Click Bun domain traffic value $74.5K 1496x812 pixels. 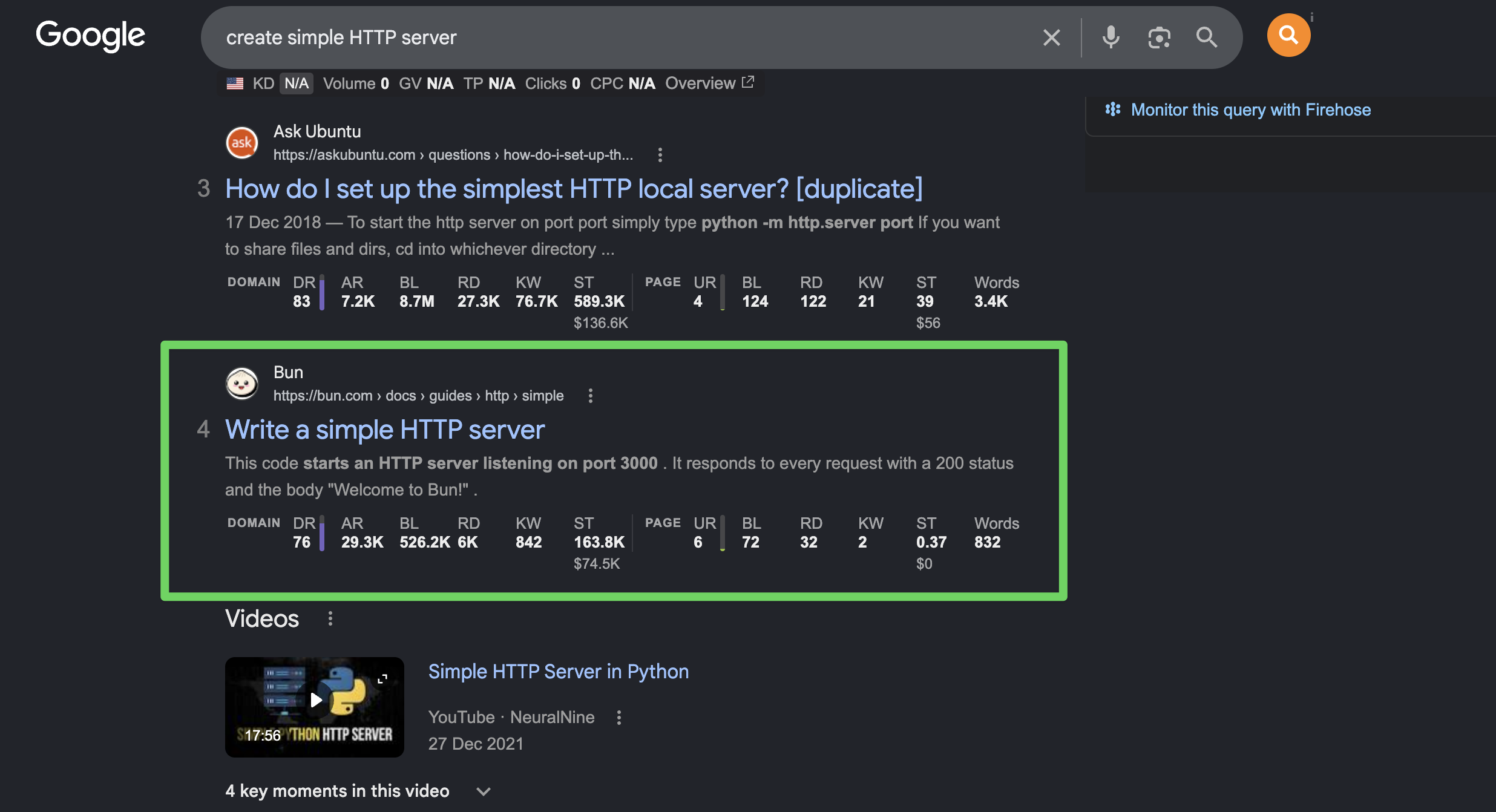click(597, 564)
